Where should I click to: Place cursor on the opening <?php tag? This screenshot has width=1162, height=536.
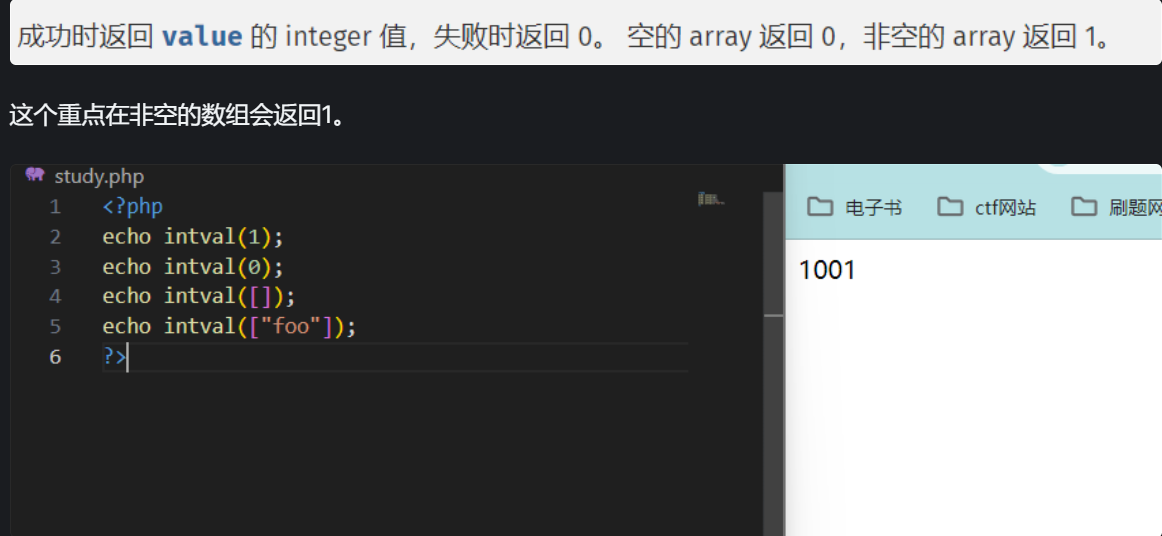[132, 207]
